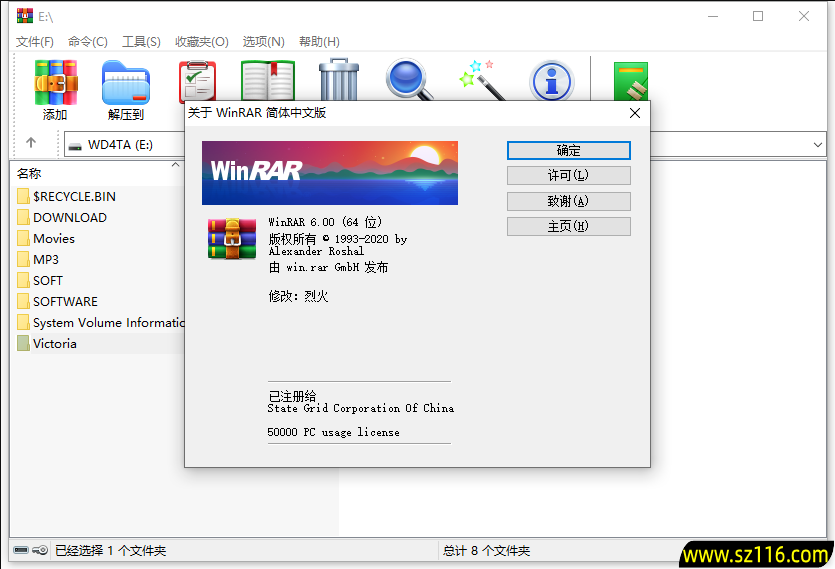Viewport: 835px width, 569px height.
Task: Click the Wizard magic wand icon
Action: click(x=481, y=80)
